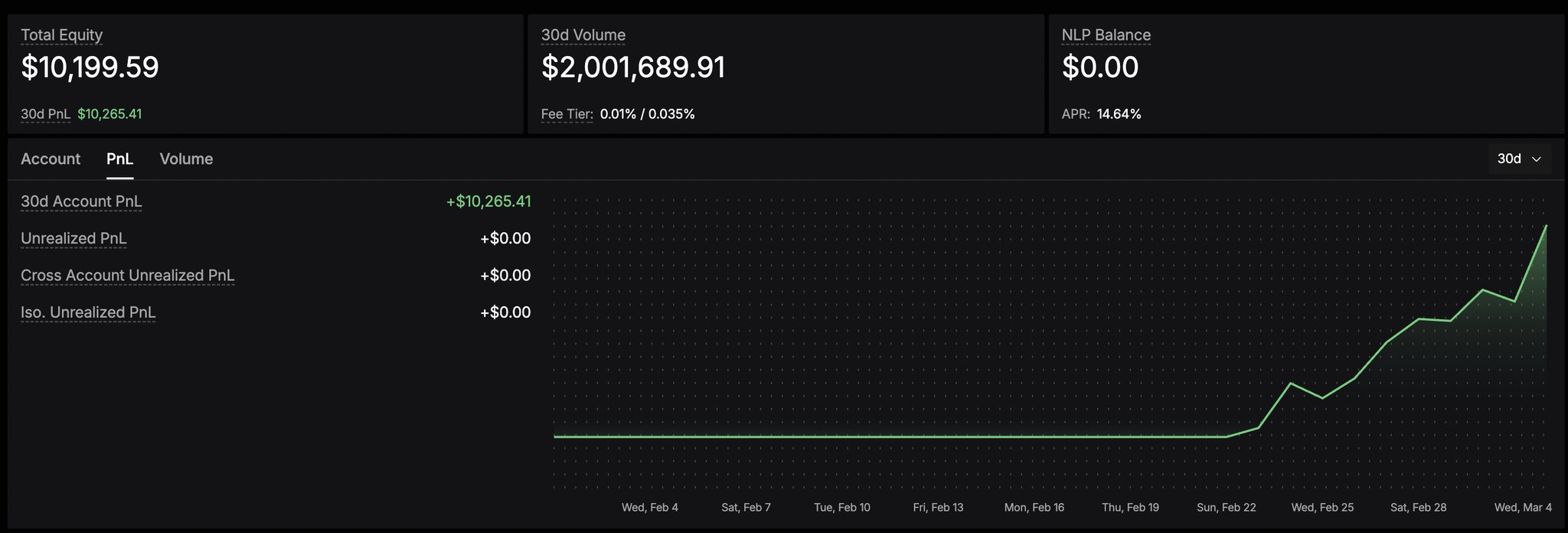Click the chart peak at Wed, Mar 4
The image size is (1568, 533).
pyautogui.click(x=1546, y=227)
